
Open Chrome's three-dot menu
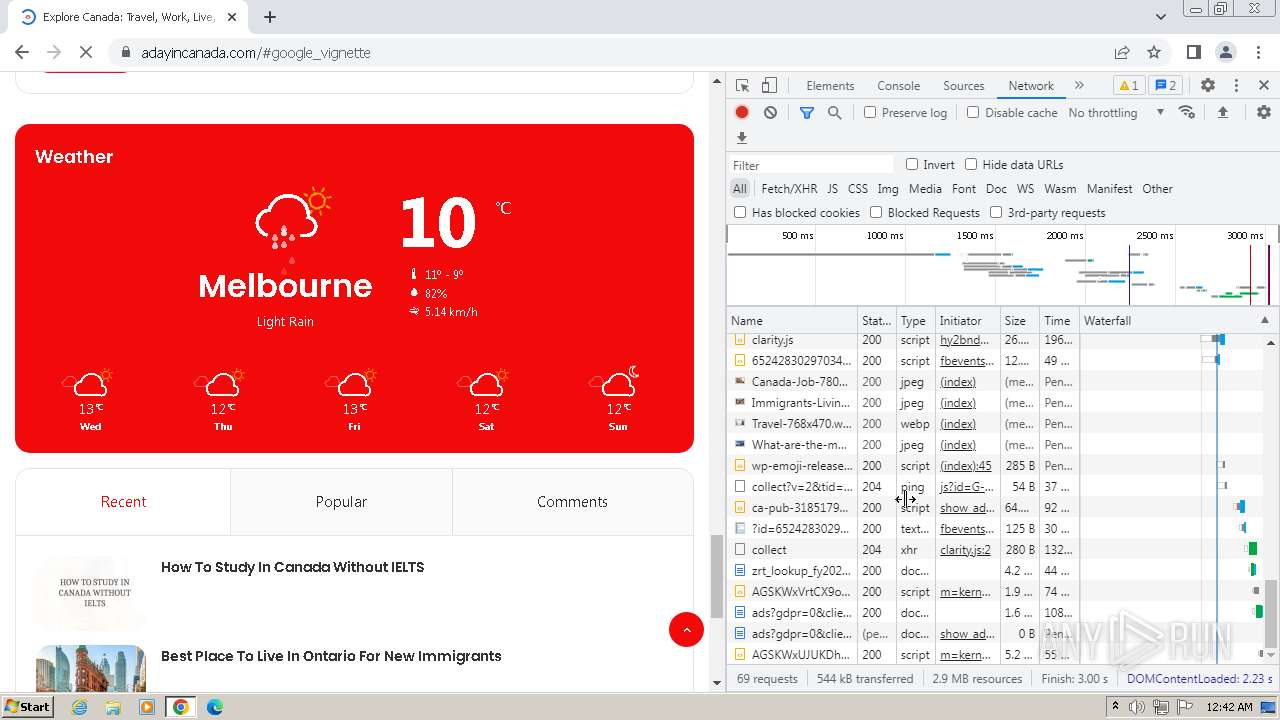tap(1256, 53)
